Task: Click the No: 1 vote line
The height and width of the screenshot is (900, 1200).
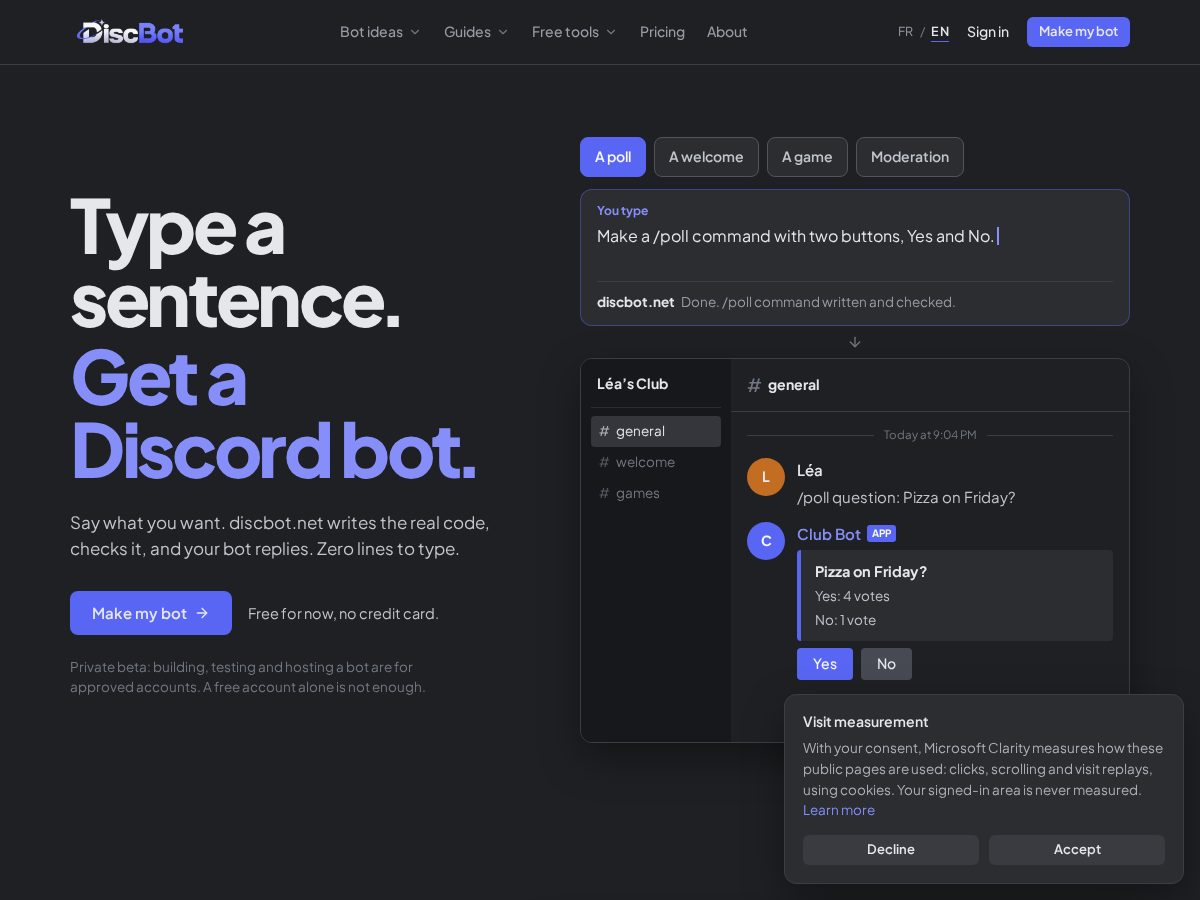Action: click(845, 620)
